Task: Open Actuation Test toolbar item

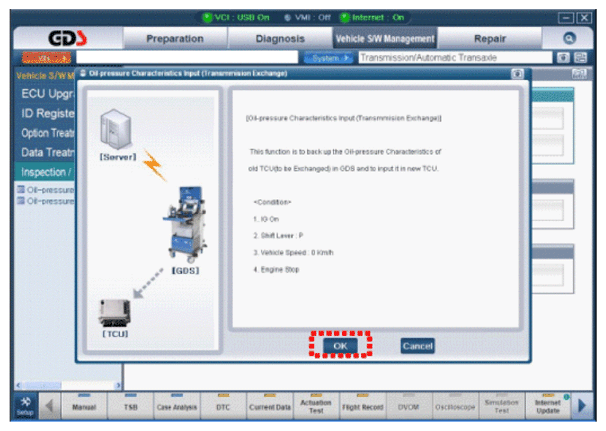Action: point(316,406)
